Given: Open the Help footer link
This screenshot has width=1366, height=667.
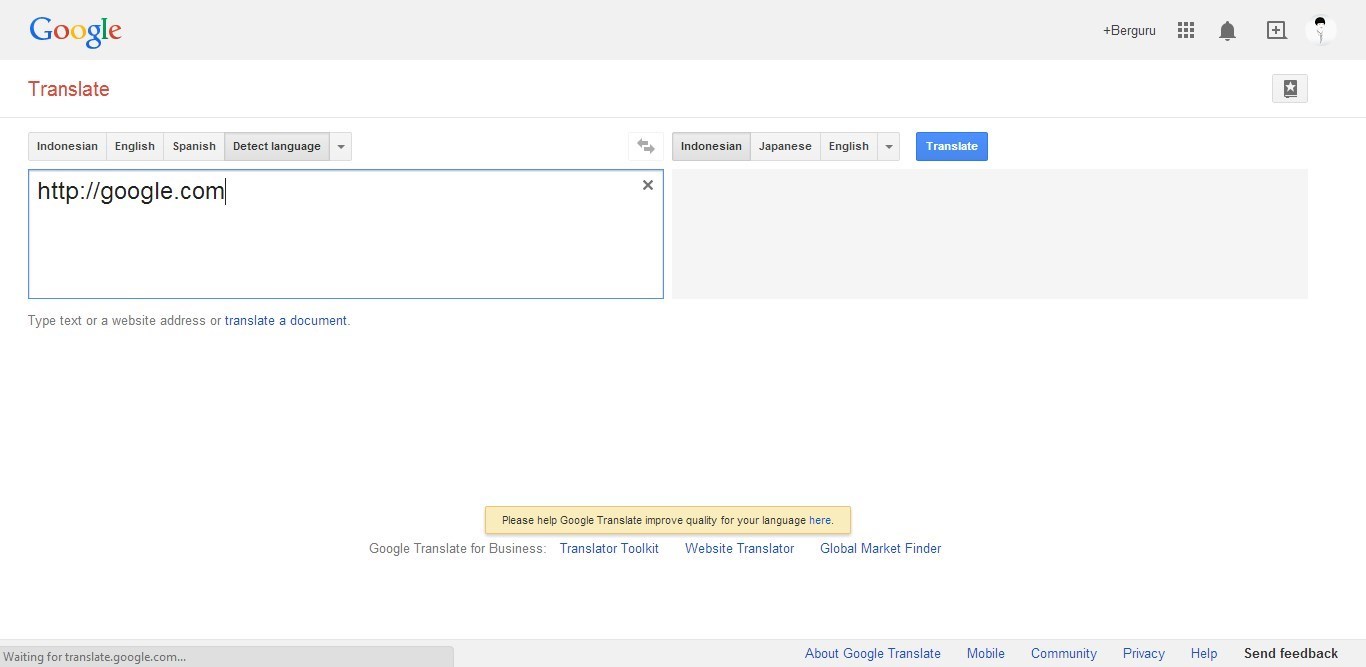Looking at the screenshot, I should [1204, 654].
